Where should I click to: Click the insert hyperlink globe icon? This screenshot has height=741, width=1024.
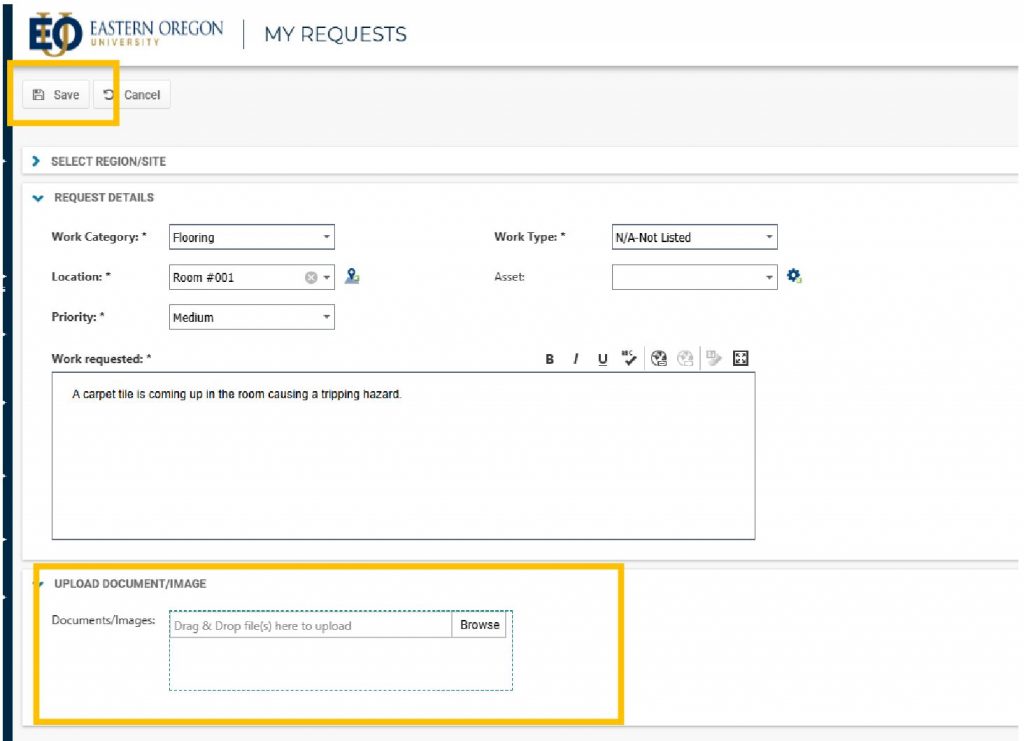(x=659, y=358)
